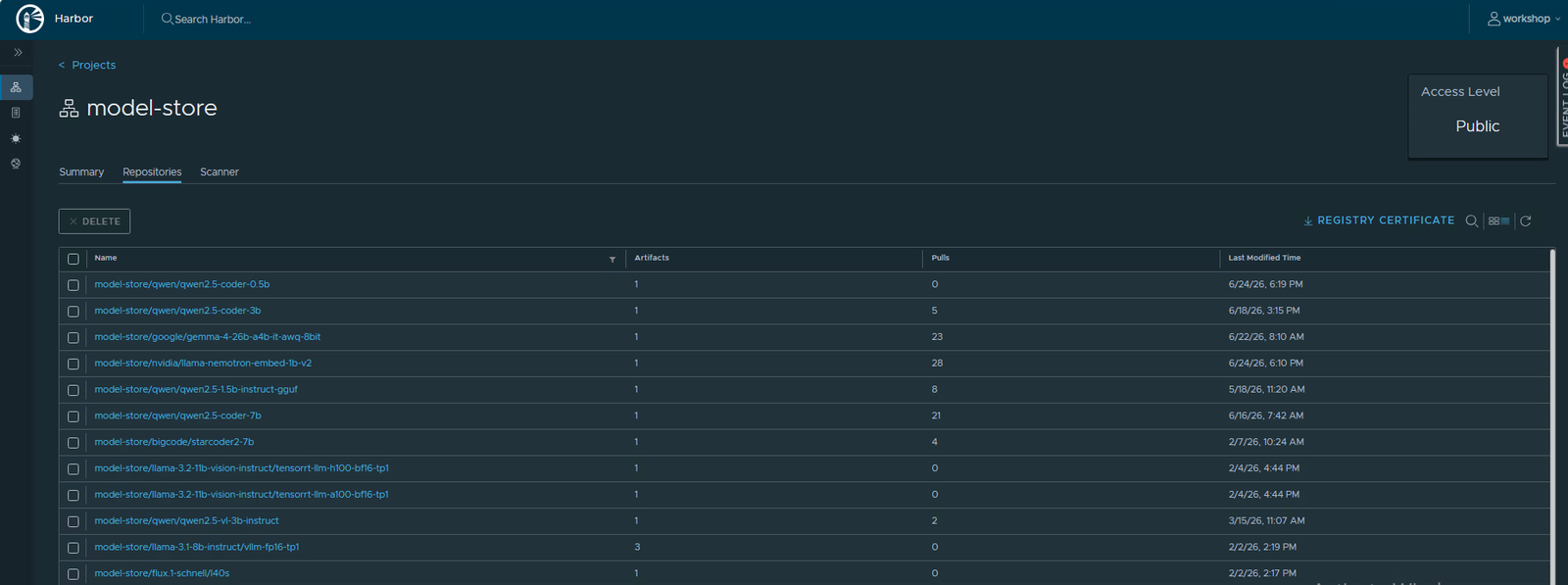Expand the side navigation with double-chevron
Image resolution: width=1568 pixels, height=585 pixels.
coord(18,52)
